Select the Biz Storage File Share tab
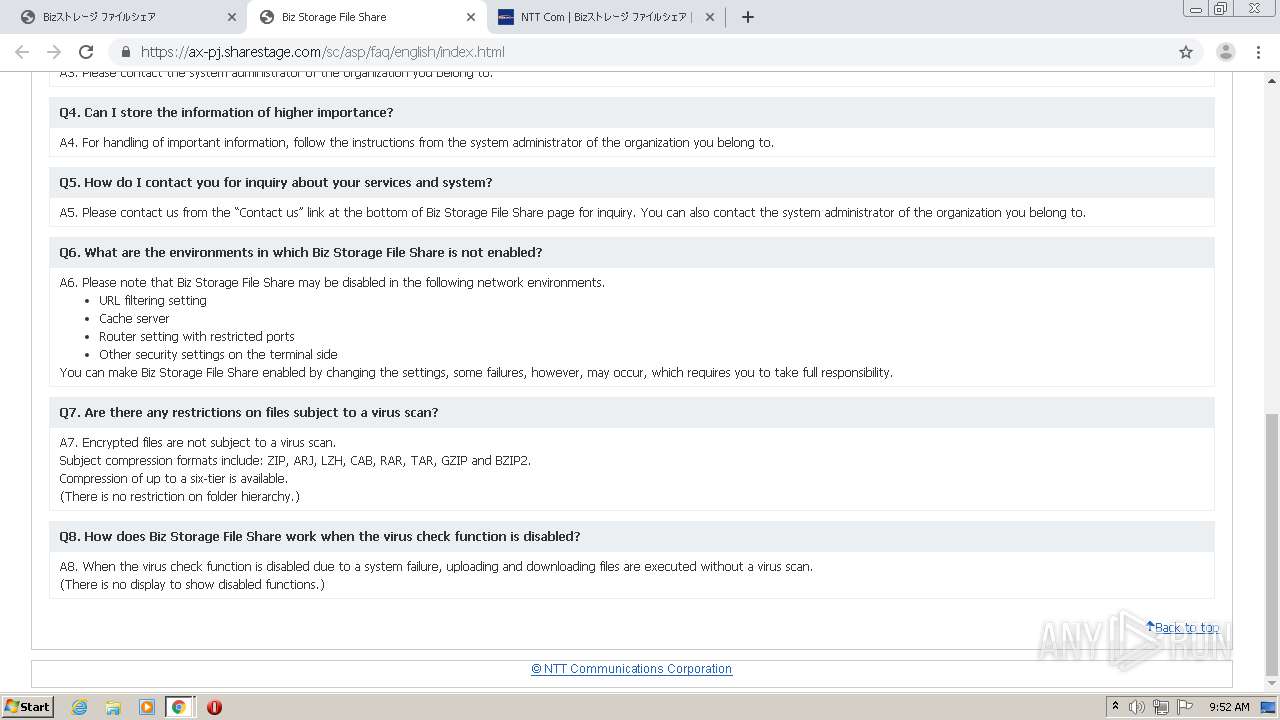The image size is (1280, 720). (366, 17)
